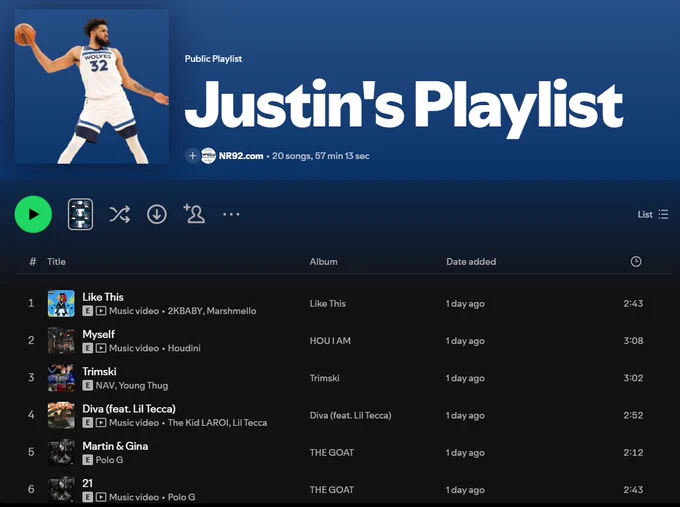Click the 1 day ago date for Myself
The height and width of the screenshot is (507, 680).
coord(465,341)
